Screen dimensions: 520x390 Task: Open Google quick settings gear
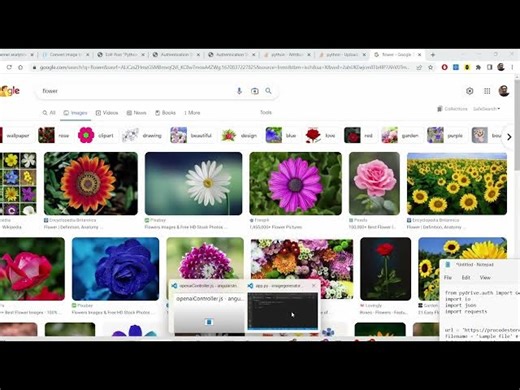470,91
